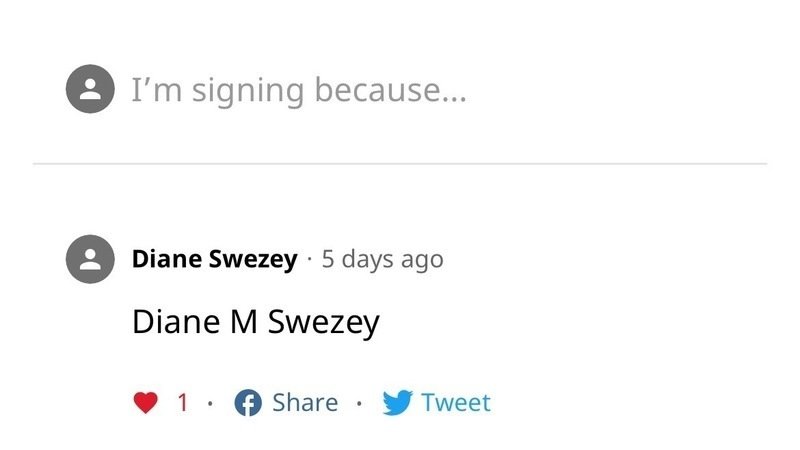Screen dimensions: 800x450
Task: Click the horizontal divider under the input
Action: click(x=400, y=163)
